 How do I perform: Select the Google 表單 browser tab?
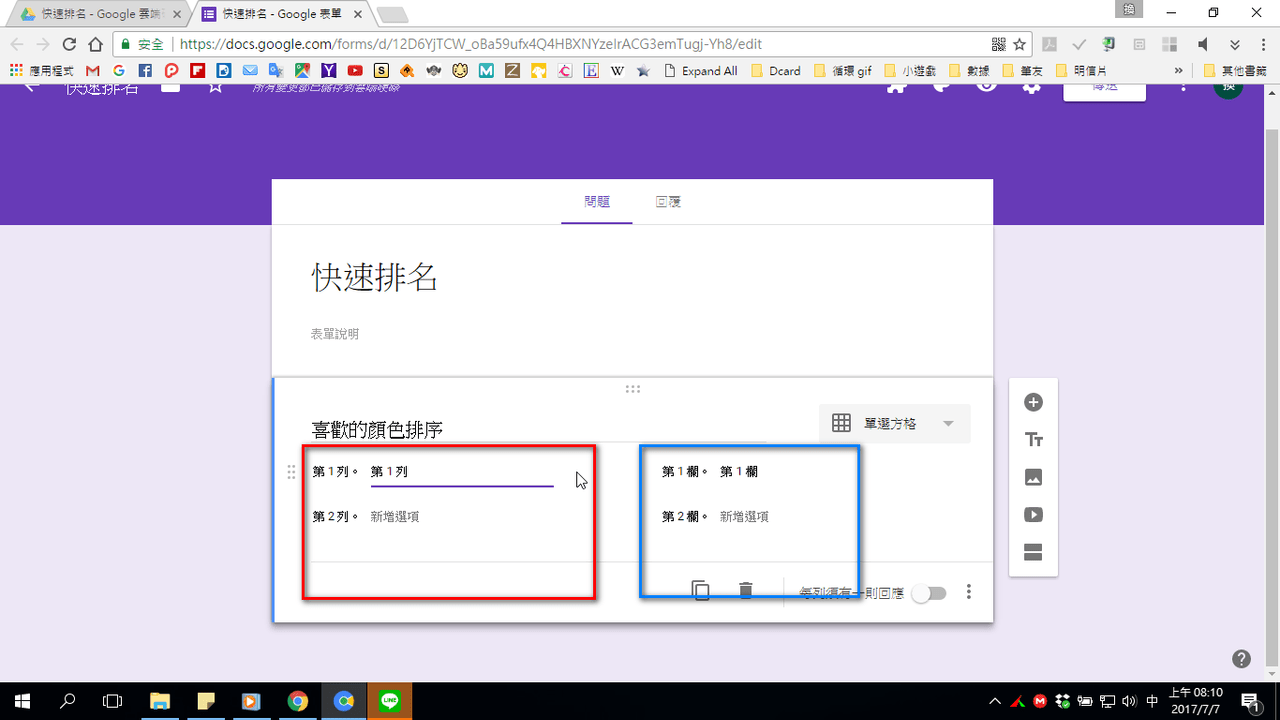click(x=279, y=14)
